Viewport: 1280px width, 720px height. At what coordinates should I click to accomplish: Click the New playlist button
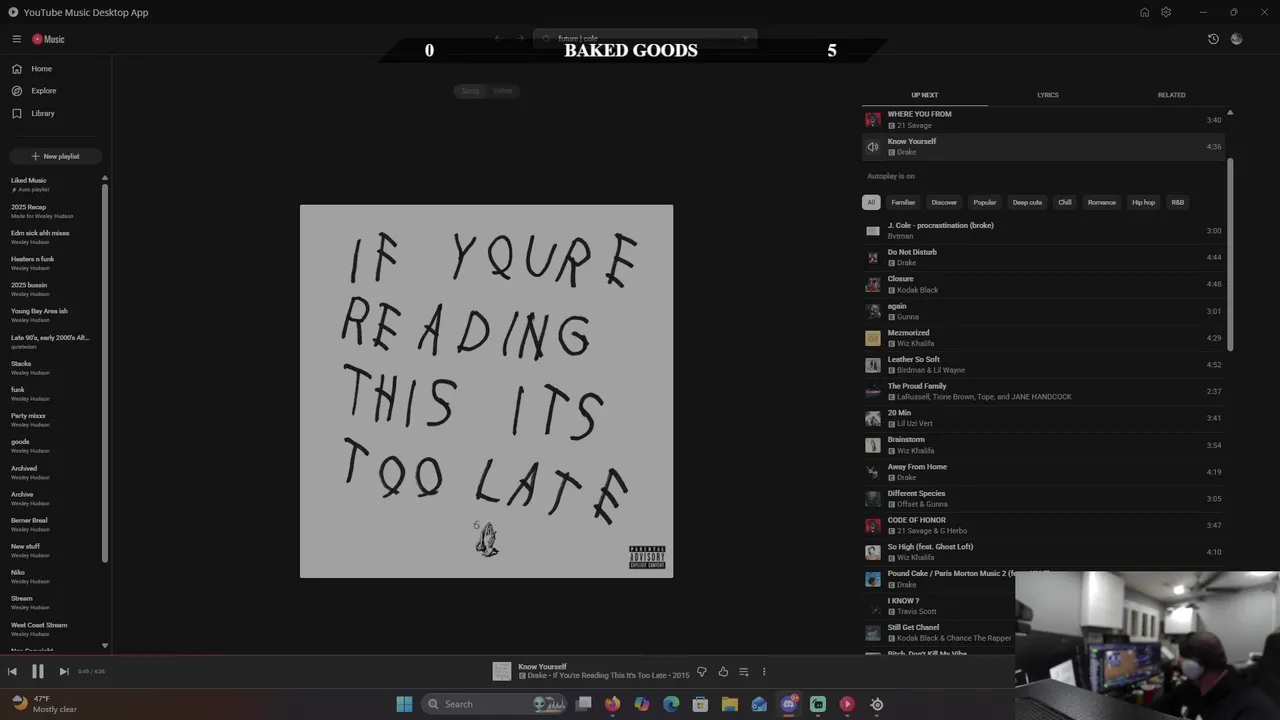[x=55, y=156]
